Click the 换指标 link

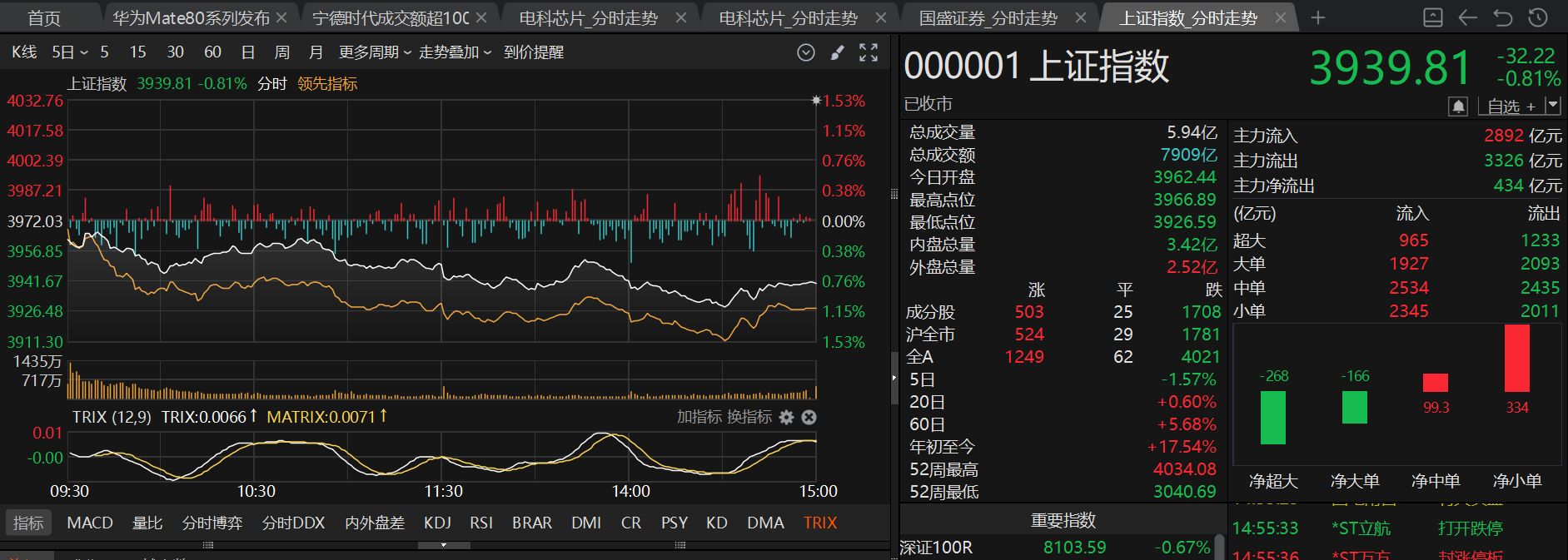click(x=749, y=417)
